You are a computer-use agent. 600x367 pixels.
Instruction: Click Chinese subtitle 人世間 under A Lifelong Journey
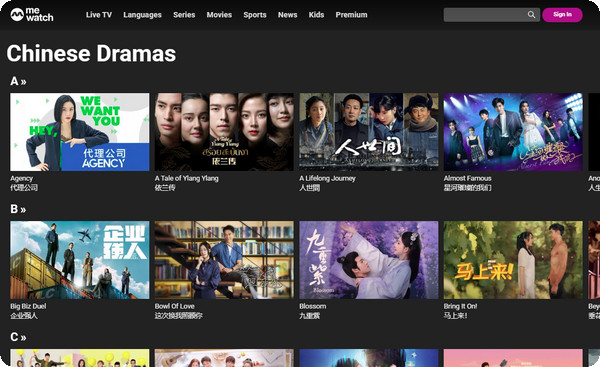(x=310, y=188)
